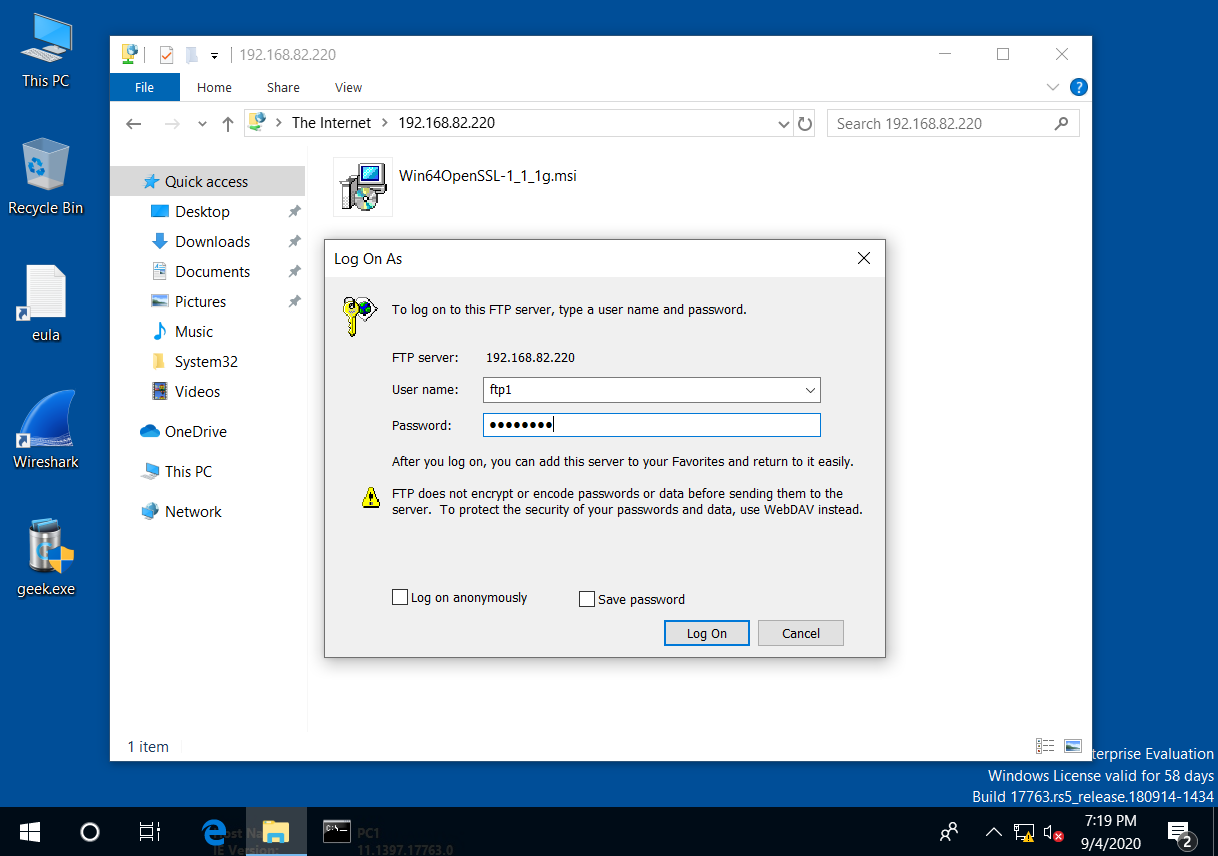Viewport: 1218px width, 856px height.
Task: Refresh the 192.168.82.220 address bar
Action: coord(805,124)
